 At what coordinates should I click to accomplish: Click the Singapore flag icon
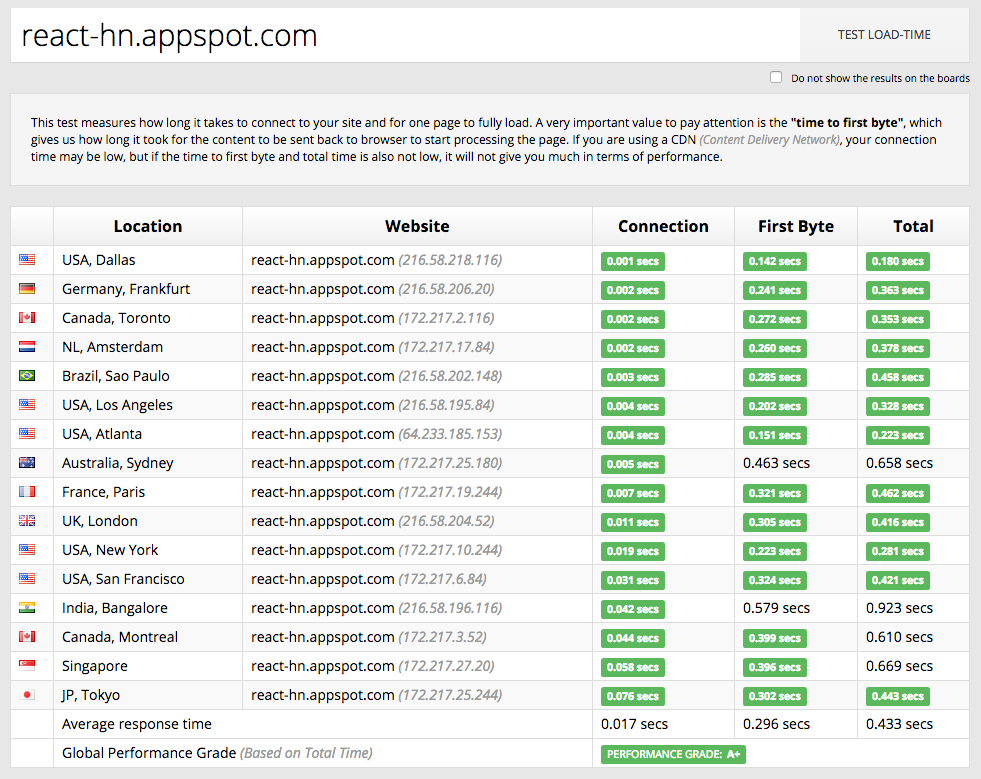click(27, 666)
